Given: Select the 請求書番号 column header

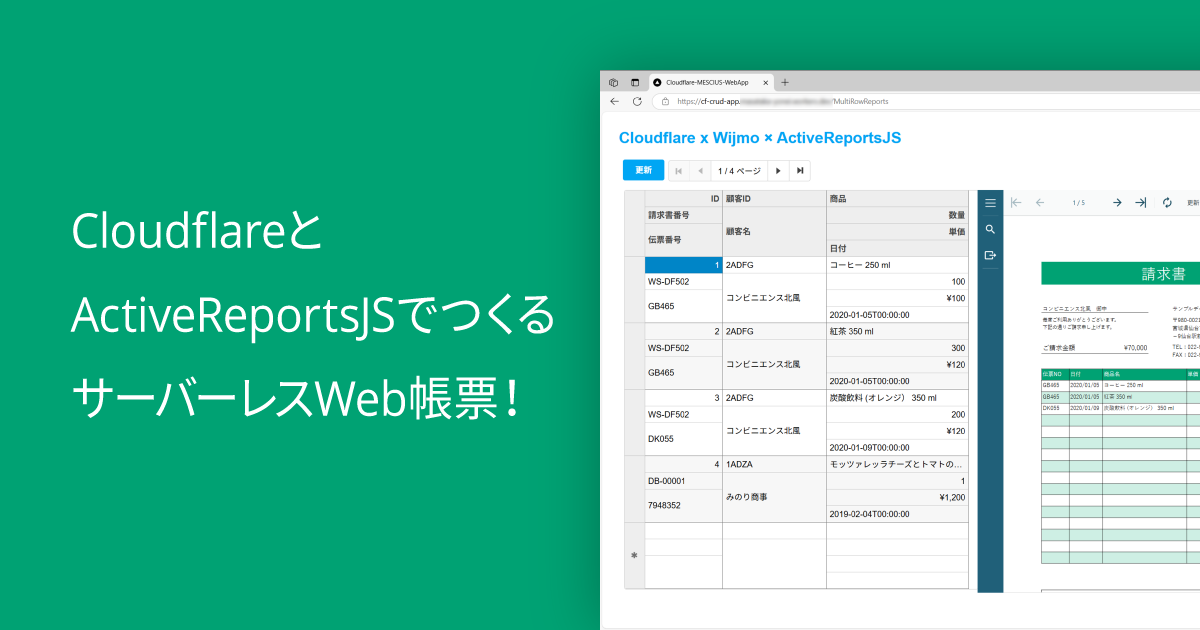Looking at the screenshot, I should (x=683, y=215).
